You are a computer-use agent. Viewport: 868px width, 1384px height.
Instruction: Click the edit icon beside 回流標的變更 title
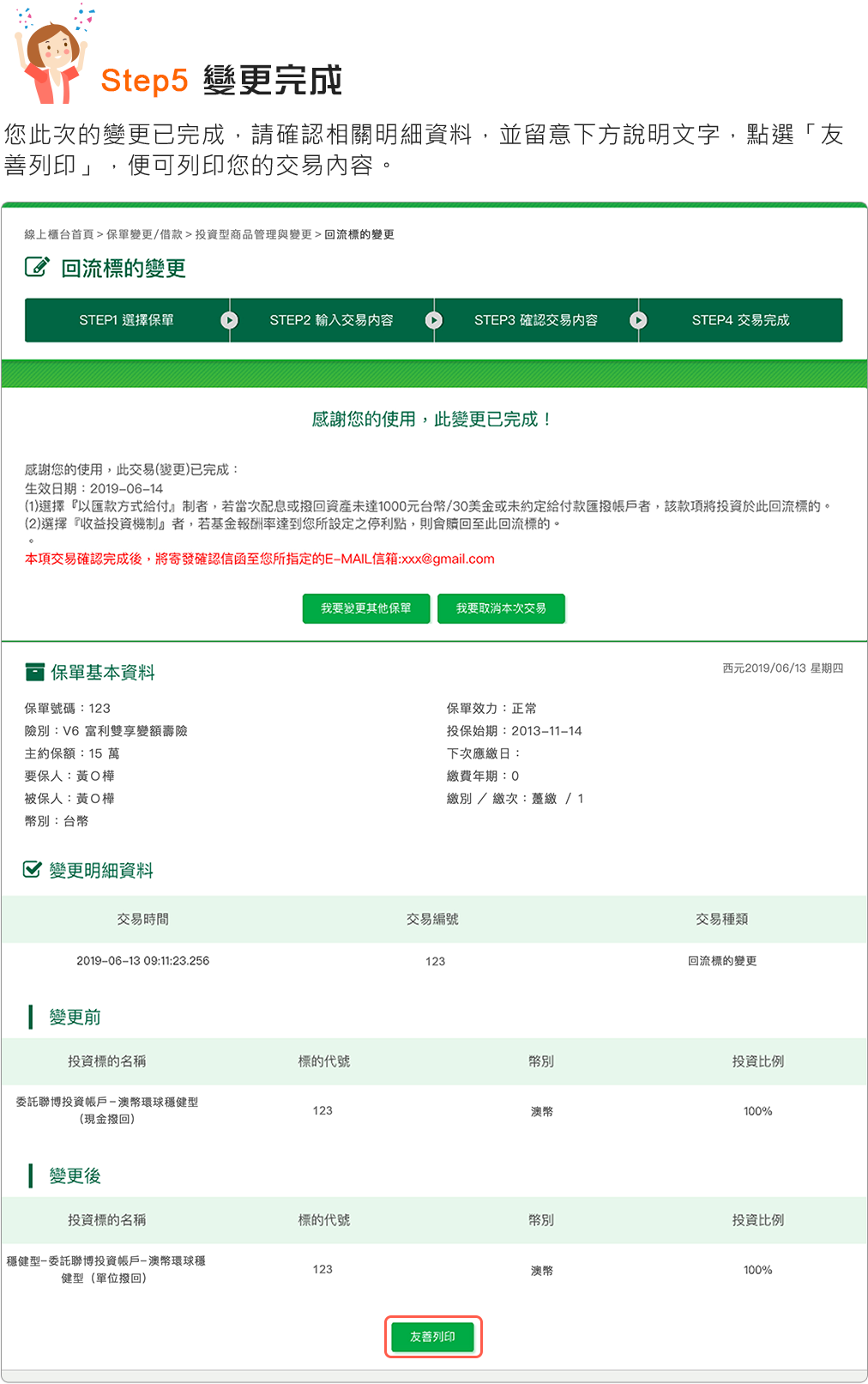(x=37, y=267)
